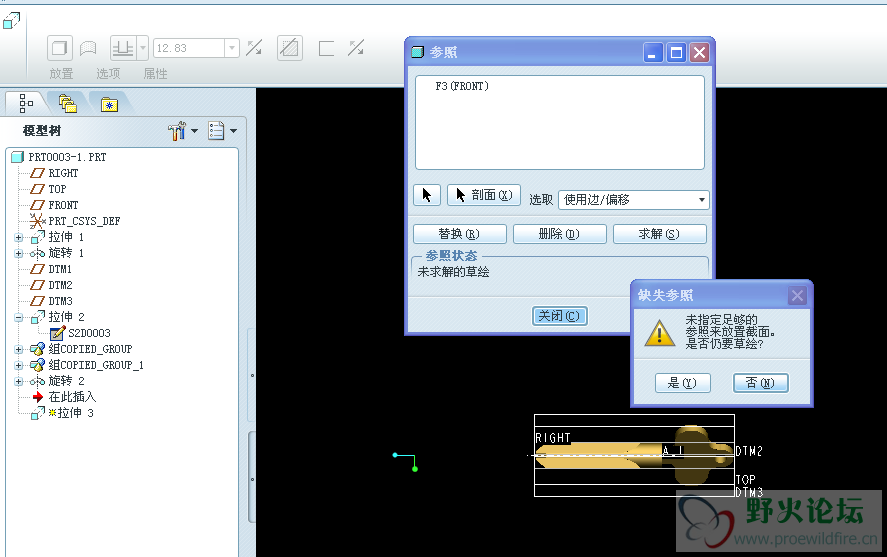
Task: Close the 缺失参照 dialog
Action: 797,295
